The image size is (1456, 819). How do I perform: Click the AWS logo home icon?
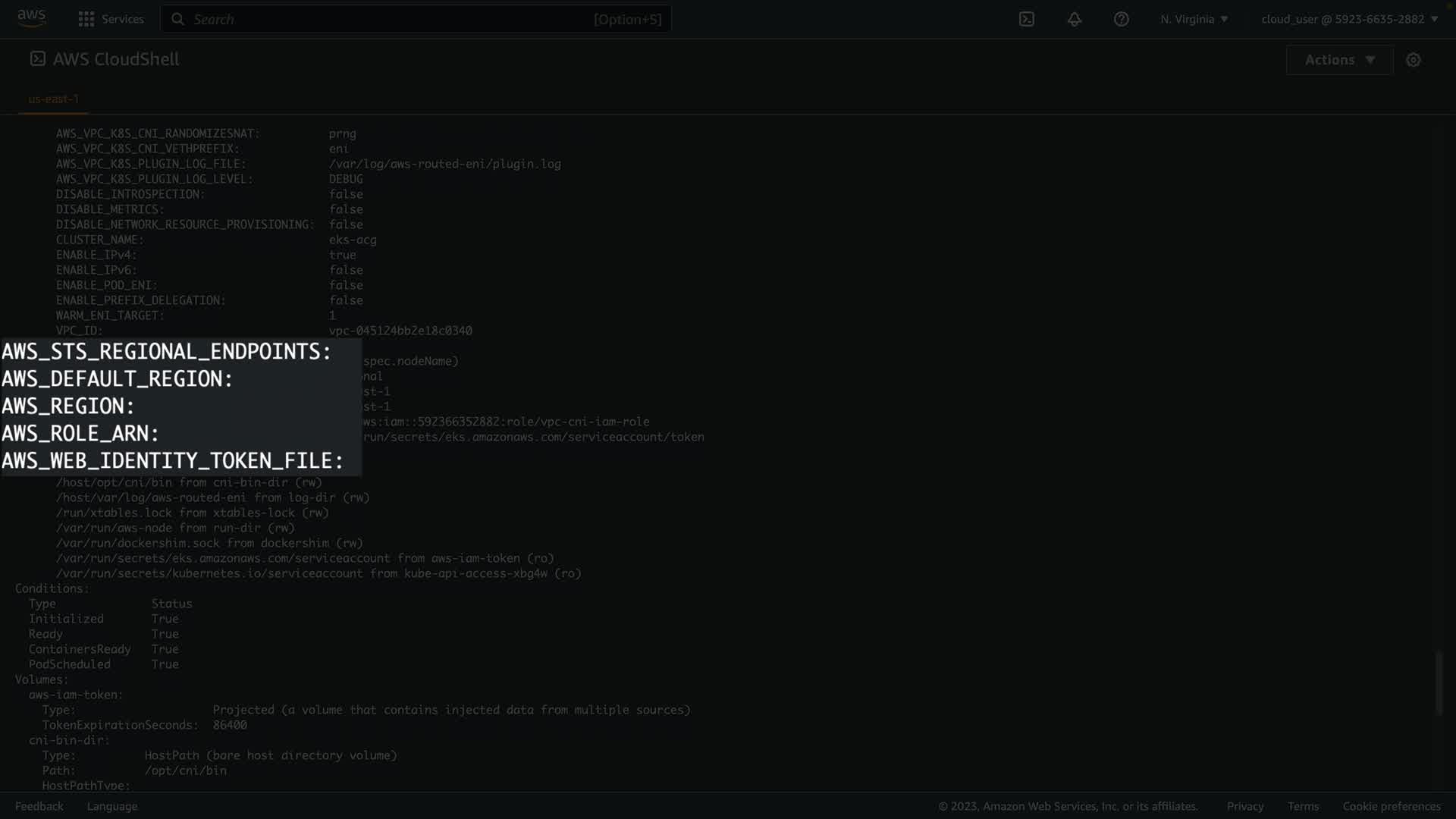click(x=31, y=18)
